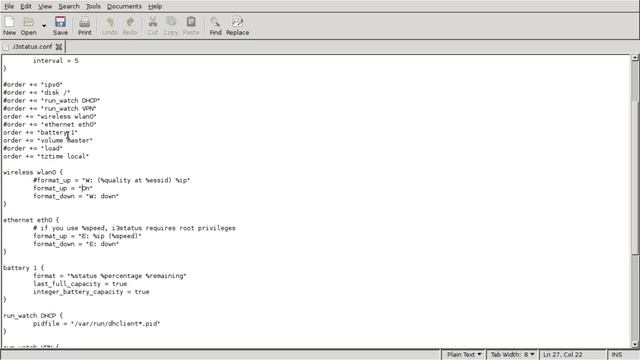
Task: Click the INS insert mode indicator
Action: (617, 354)
